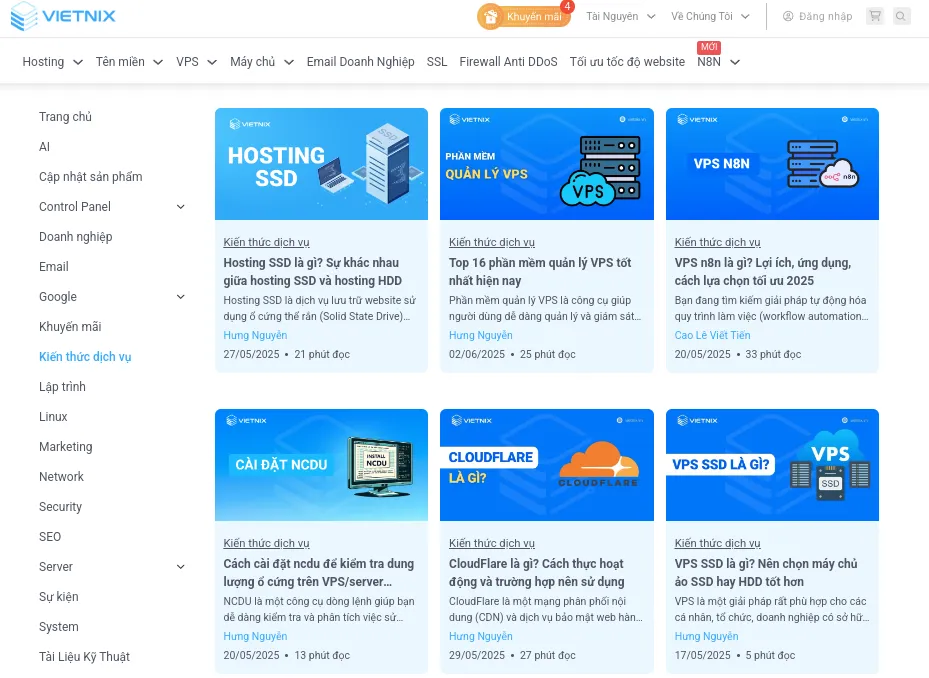Select Firewall Anti DDoS menu item
This screenshot has height=678, width=929.
pyautogui.click(x=508, y=62)
